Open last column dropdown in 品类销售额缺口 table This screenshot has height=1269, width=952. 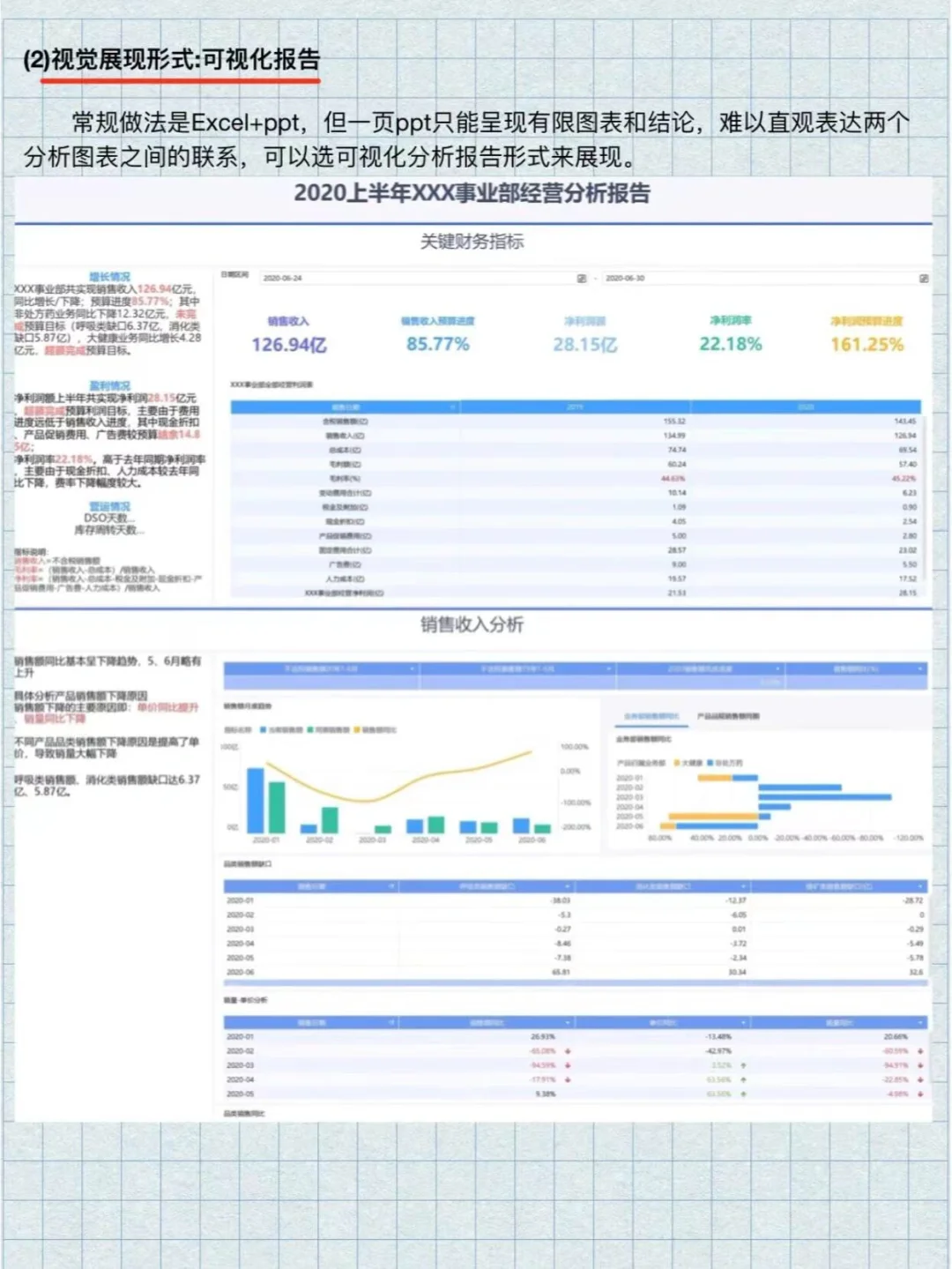[922, 886]
